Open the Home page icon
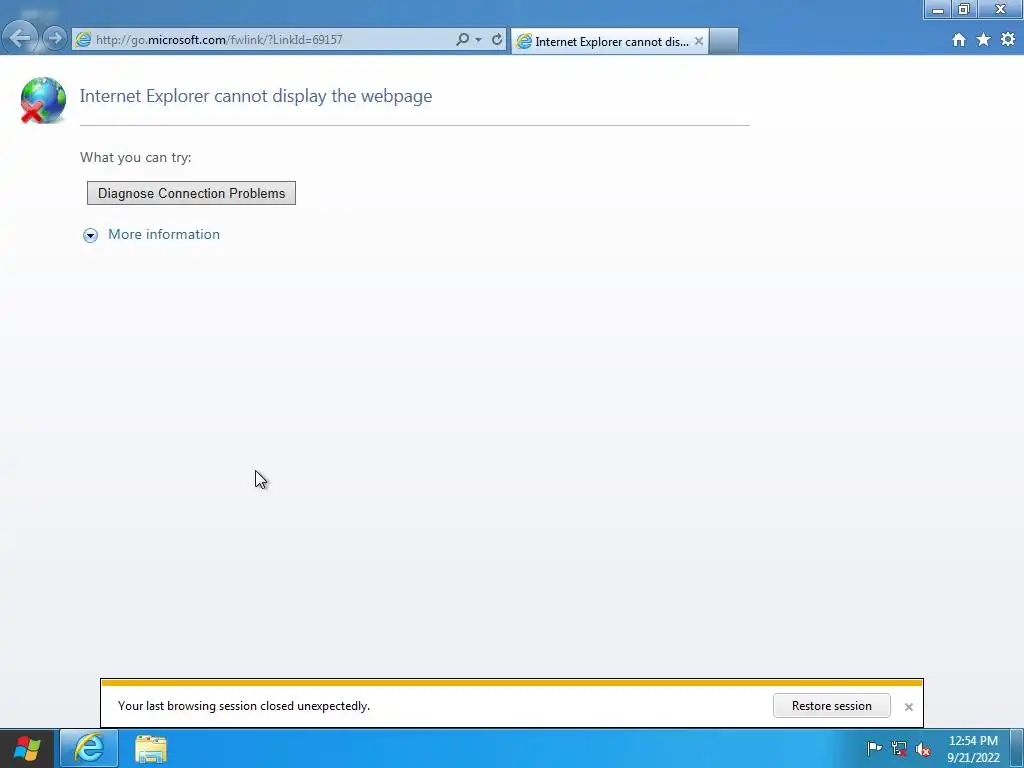This screenshot has width=1024, height=768. [x=959, y=40]
